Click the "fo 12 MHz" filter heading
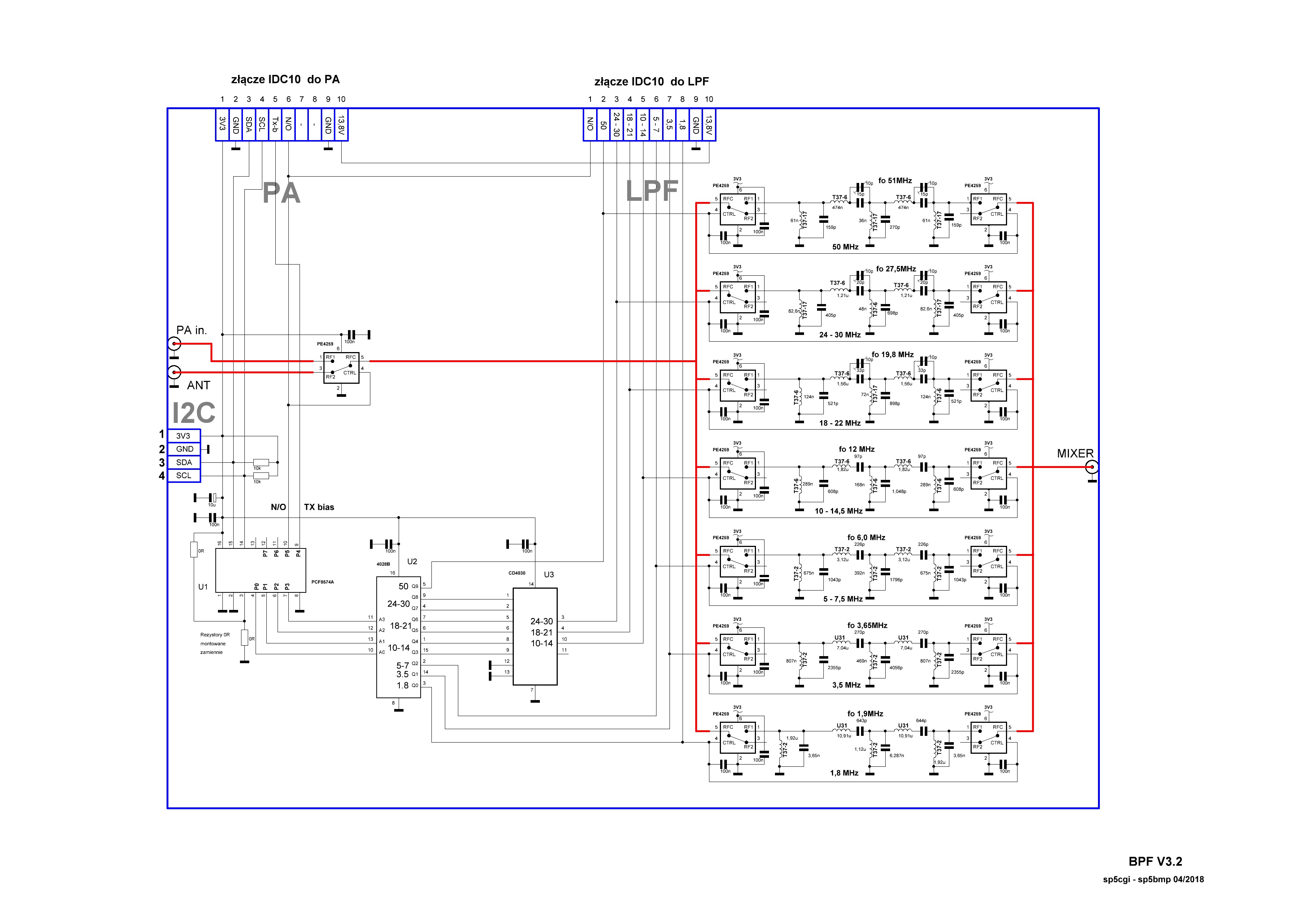This screenshot has width=1307, height=924. pos(856,449)
